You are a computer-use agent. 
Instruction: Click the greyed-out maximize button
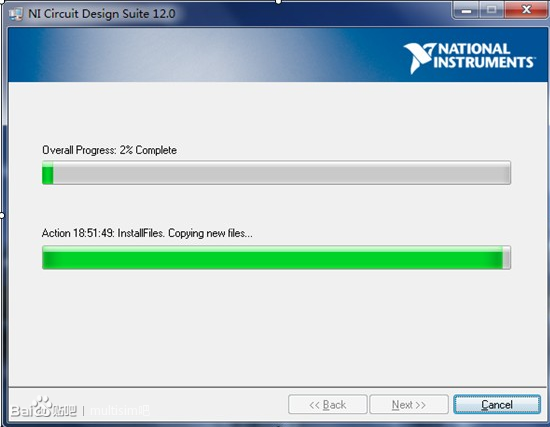click(491, 11)
